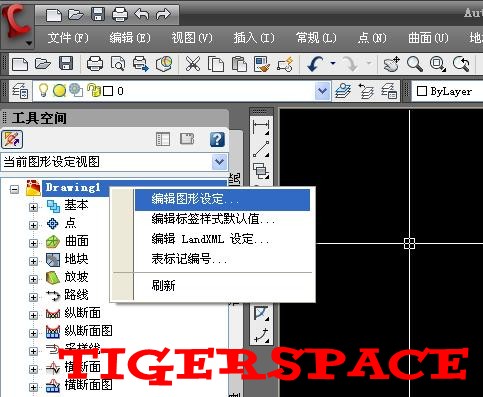Toggle the layer 0 lock padlock icon
The width and height of the screenshot is (483, 397).
94,90
